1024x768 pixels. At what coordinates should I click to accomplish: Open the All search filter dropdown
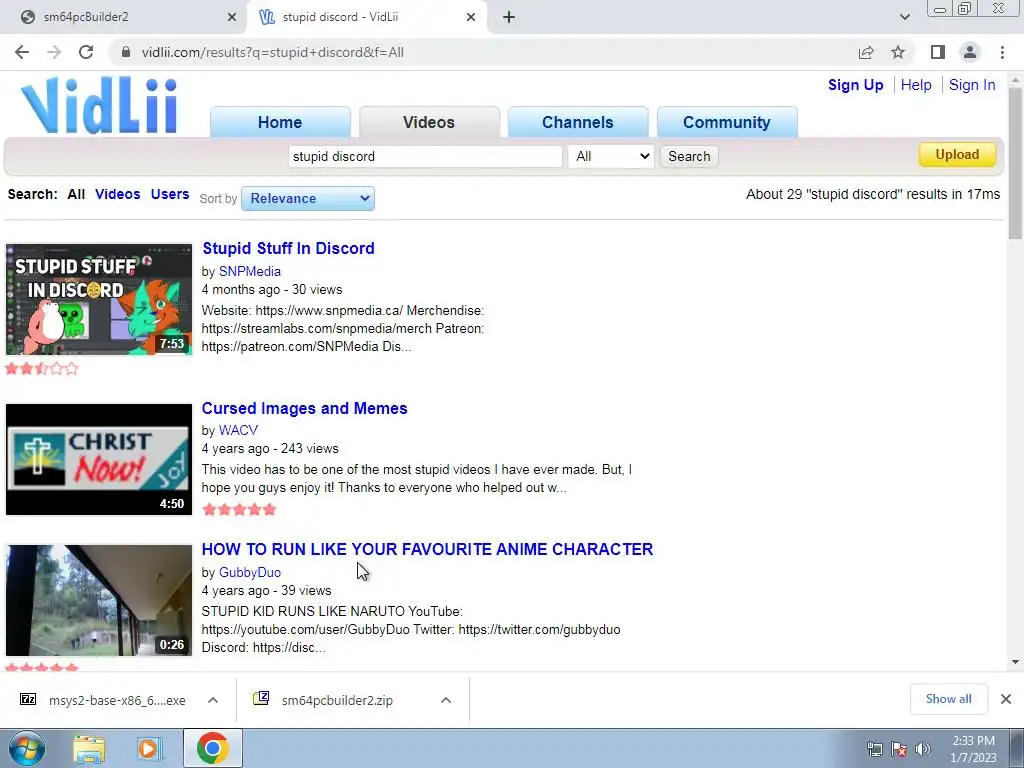(x=611, y=156)
